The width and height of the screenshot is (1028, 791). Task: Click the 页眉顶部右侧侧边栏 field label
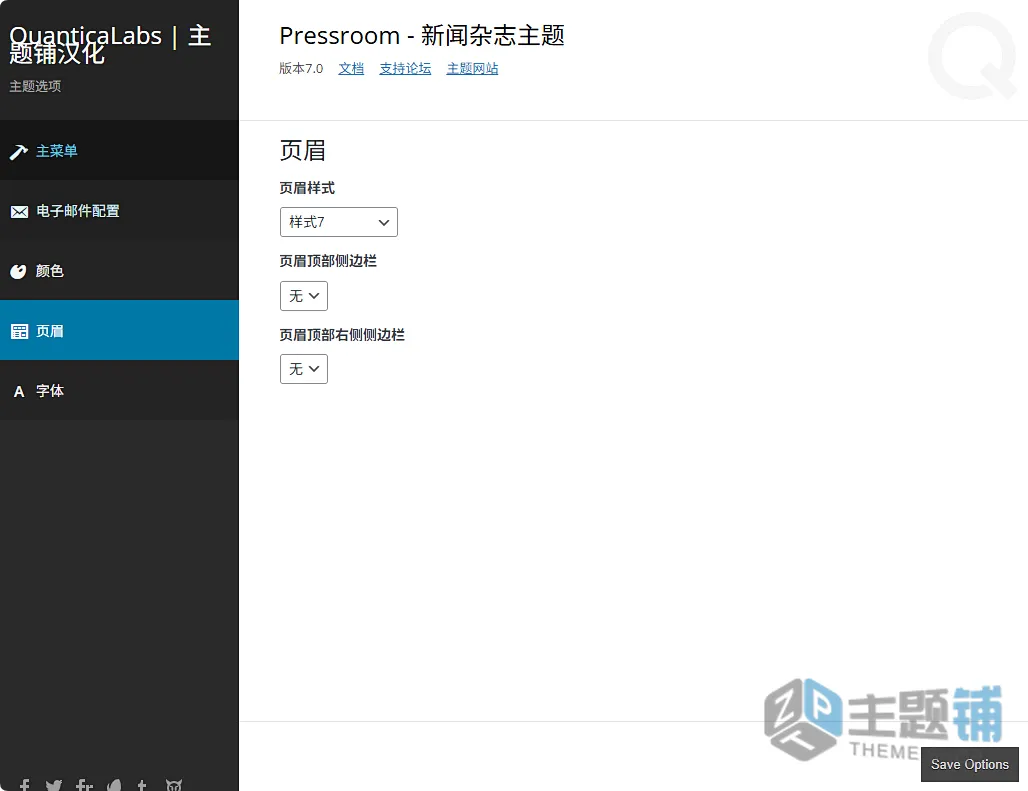pyautogui.click(x=342, y=335)
